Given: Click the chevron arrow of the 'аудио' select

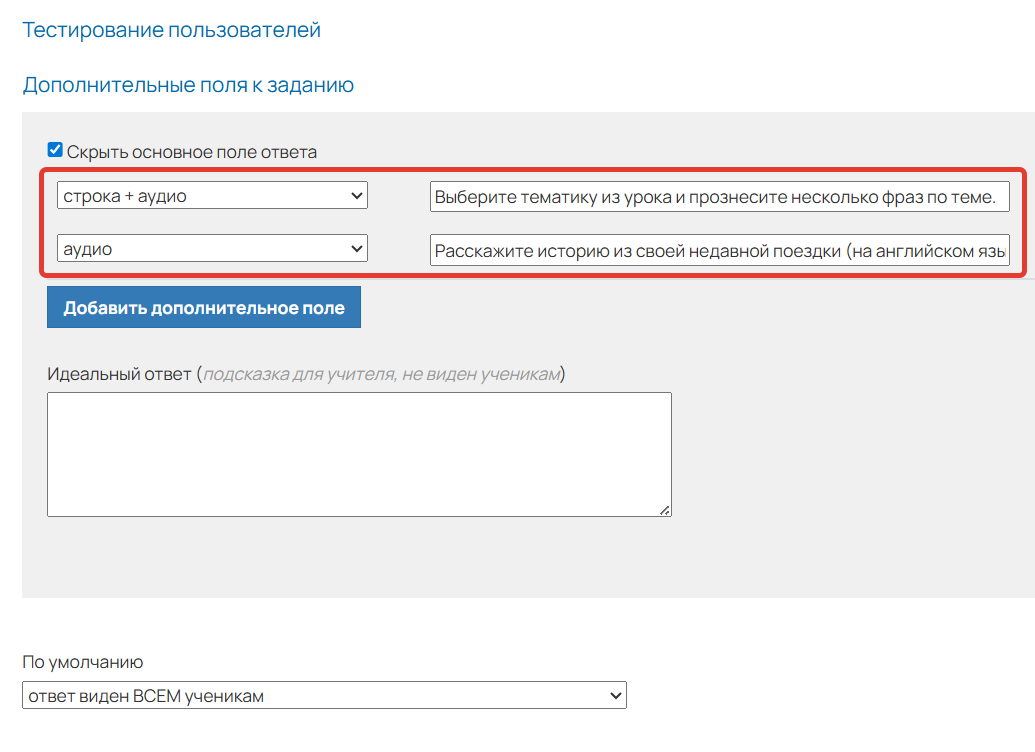Looking at the screenshot, I should click(358, 249).
